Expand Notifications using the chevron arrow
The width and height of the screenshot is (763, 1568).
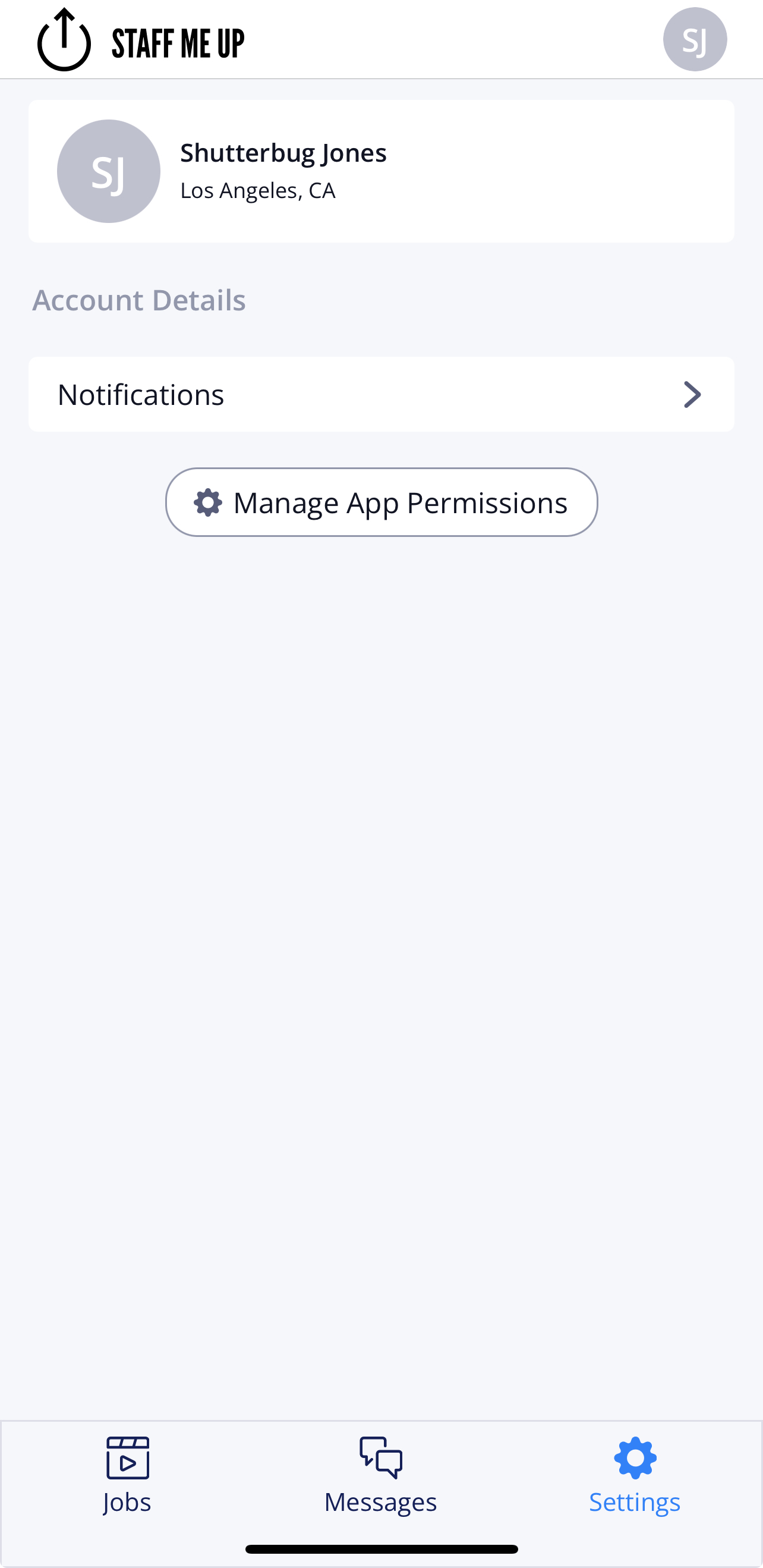[x=692, y=394]
